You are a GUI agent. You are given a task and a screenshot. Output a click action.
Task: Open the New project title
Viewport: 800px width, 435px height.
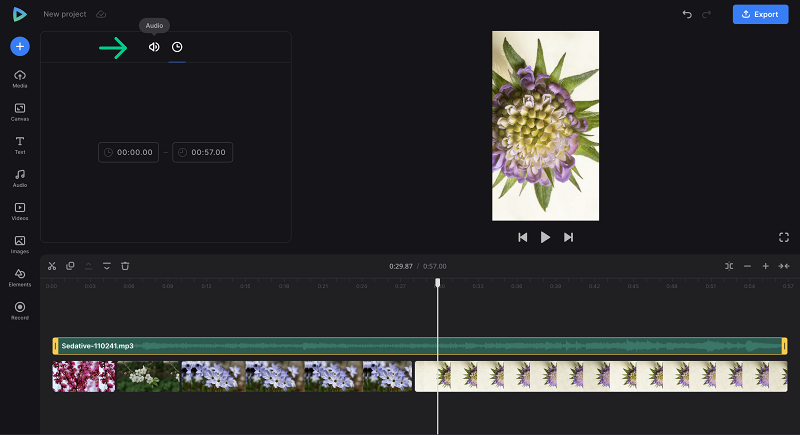tap(65, 14)
